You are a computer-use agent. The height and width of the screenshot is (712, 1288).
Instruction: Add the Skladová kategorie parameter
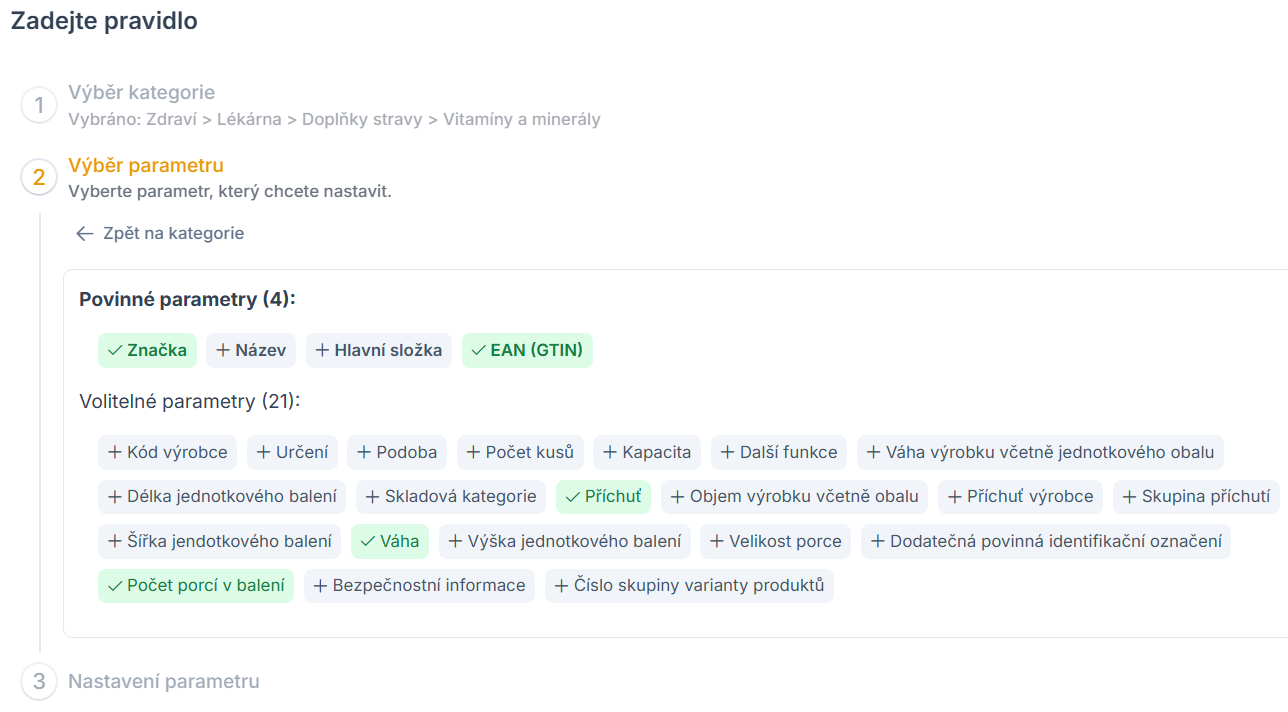pyautogui.click(x=451, y=496)
